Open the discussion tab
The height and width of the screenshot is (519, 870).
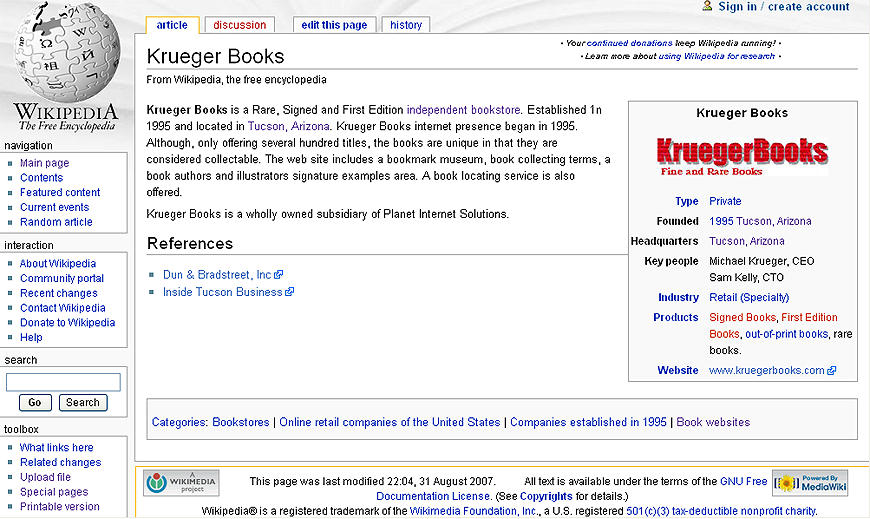point(240,25)
